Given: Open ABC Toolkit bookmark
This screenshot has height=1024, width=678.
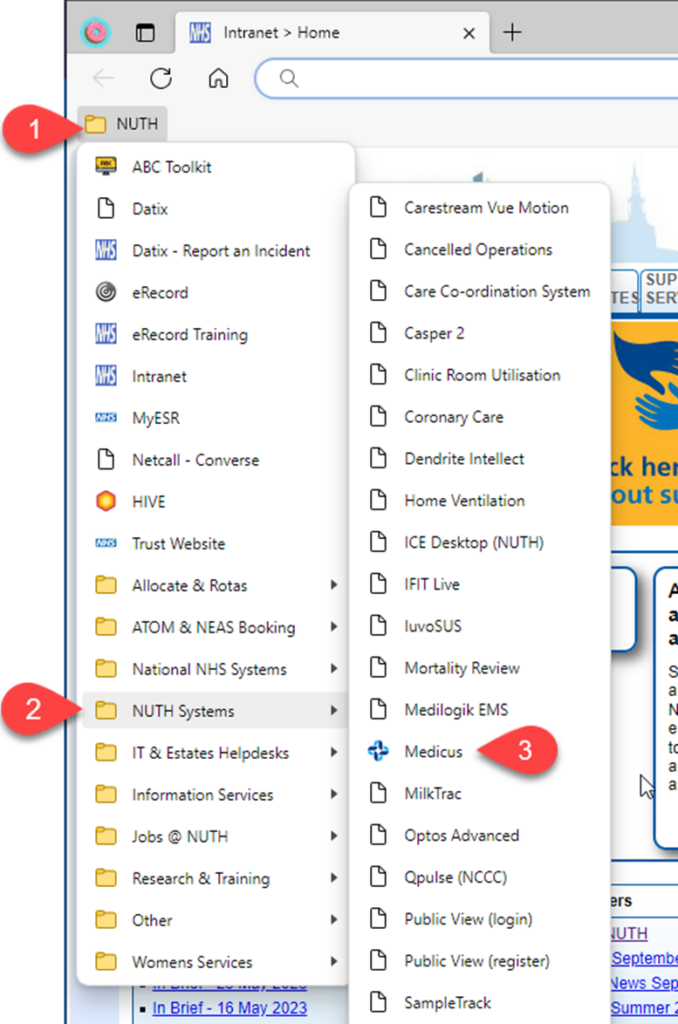Looking at the screenshot, I should point(216,167).
